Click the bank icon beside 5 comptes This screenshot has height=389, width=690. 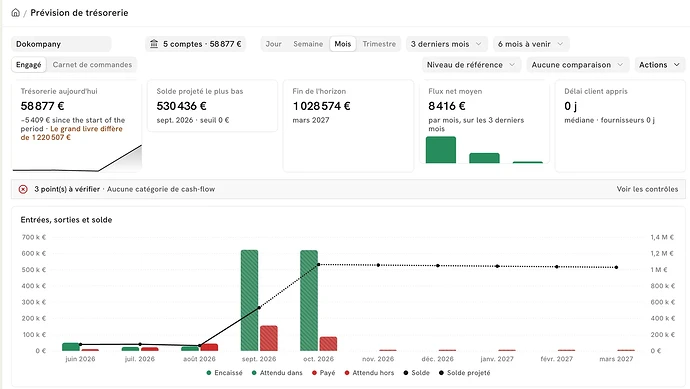pyautogui.click(x=154, y=44)
